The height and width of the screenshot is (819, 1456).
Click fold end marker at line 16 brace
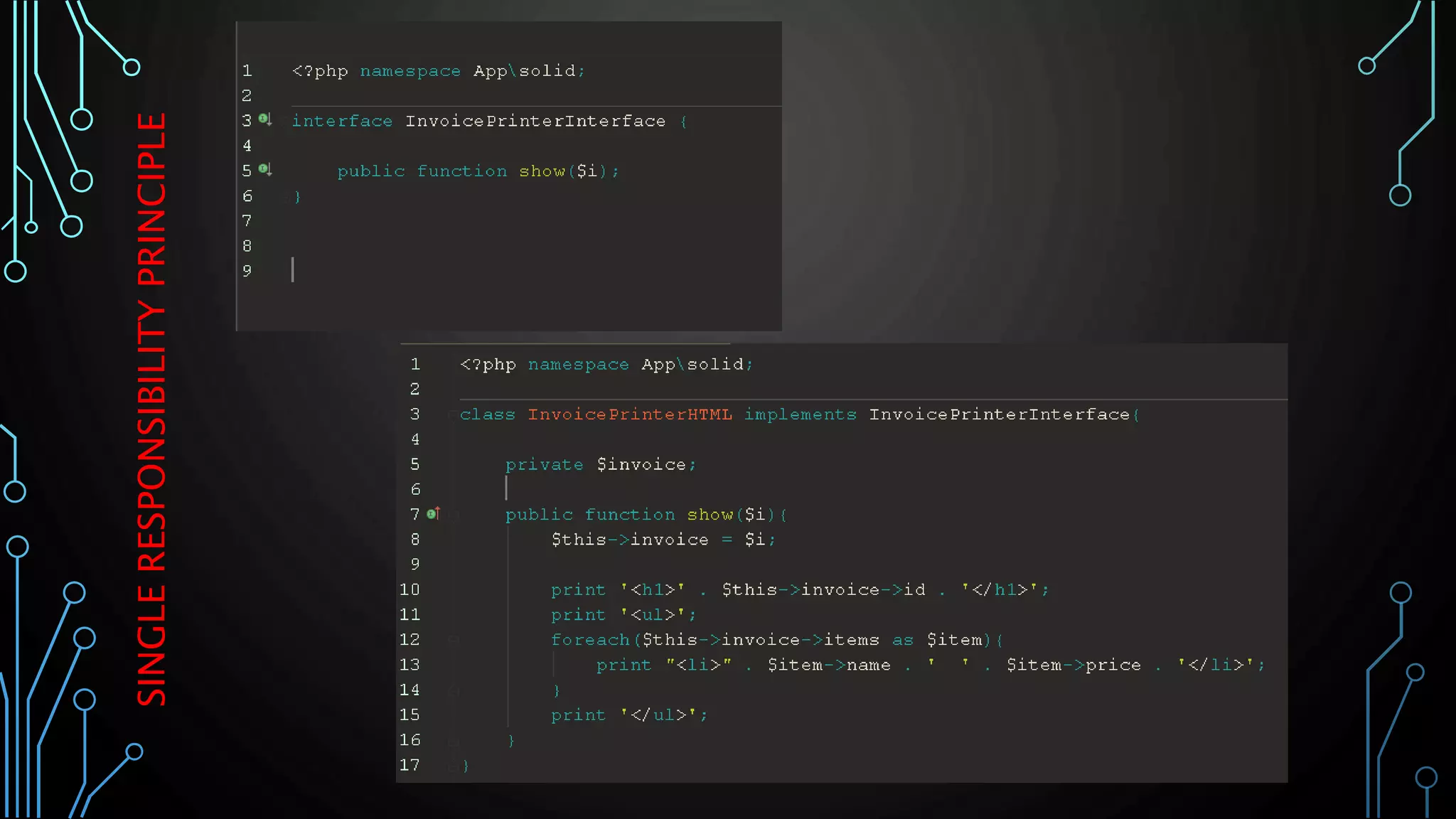pos(454,741)
